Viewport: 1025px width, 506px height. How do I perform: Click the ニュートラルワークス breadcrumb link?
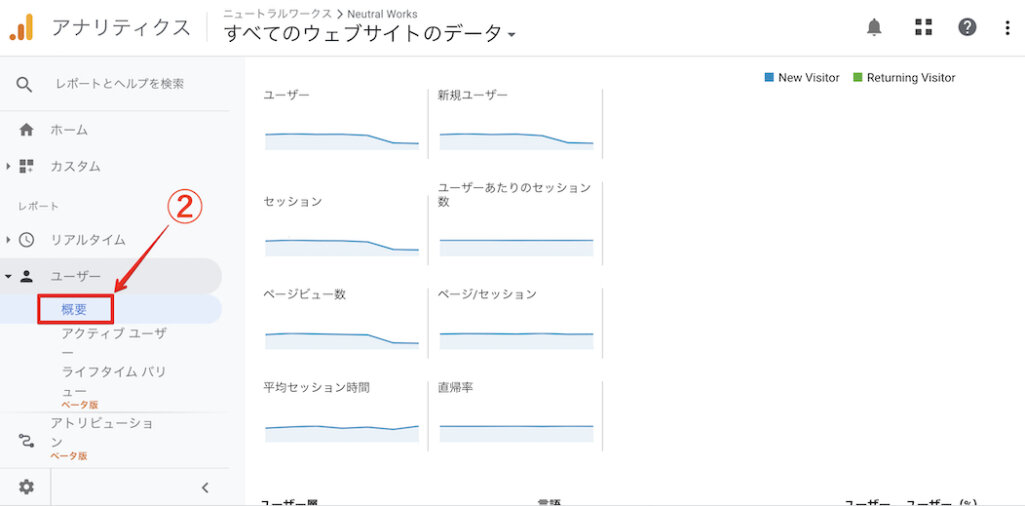pos(277,14)
